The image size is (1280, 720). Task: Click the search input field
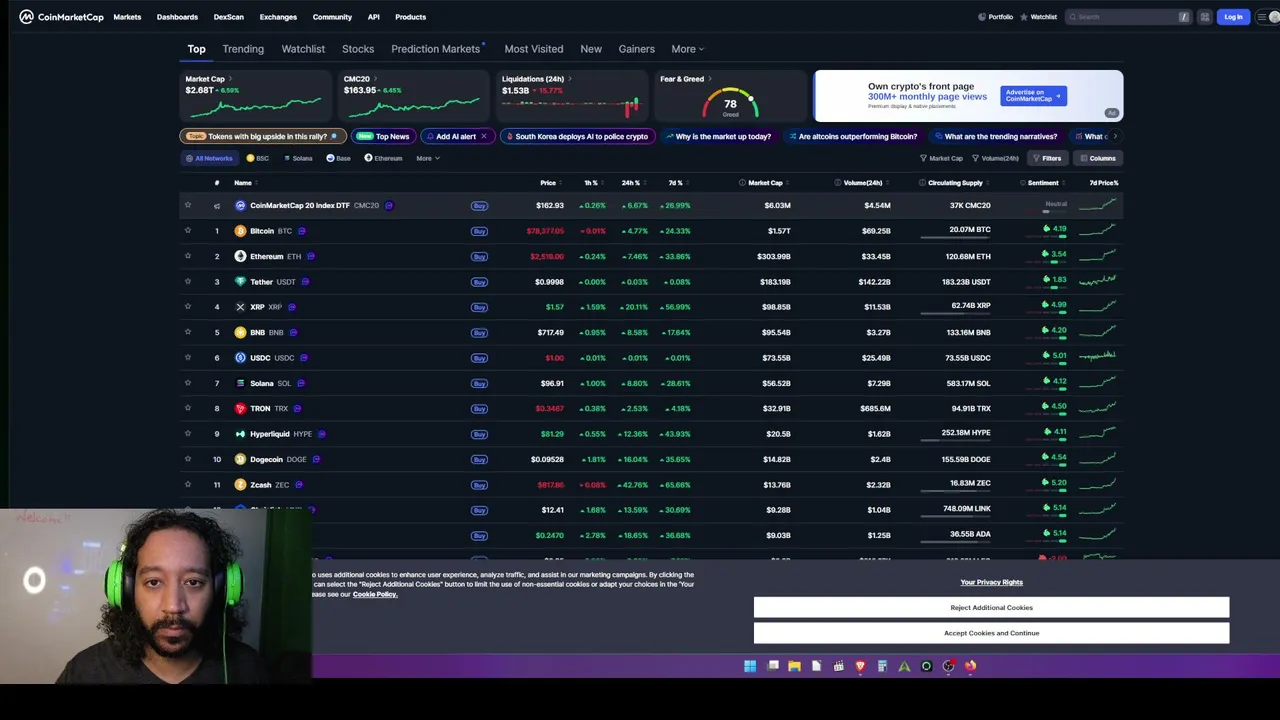click(x=1128, y=17)
